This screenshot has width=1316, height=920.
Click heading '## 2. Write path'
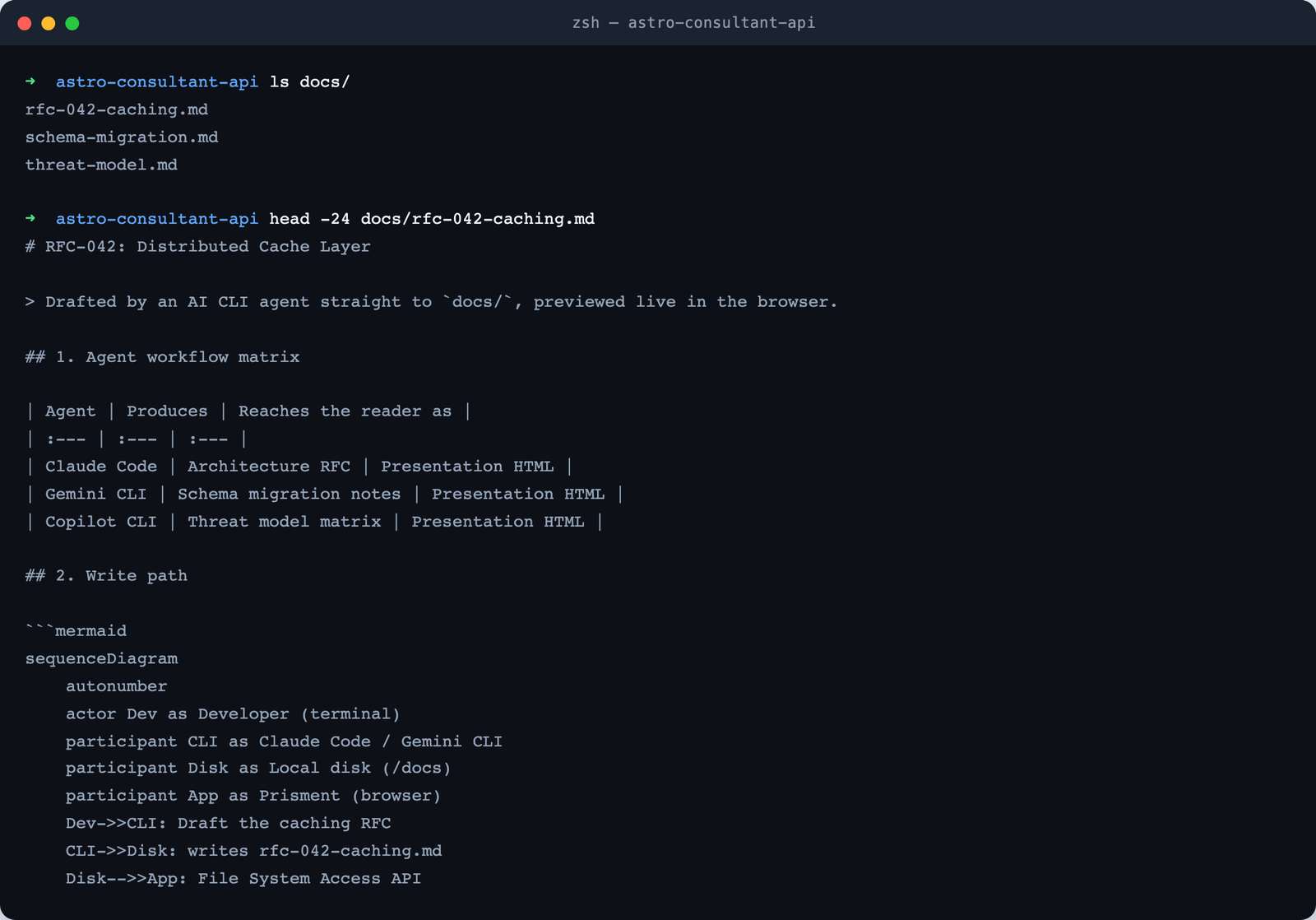[x=107, y=575]
